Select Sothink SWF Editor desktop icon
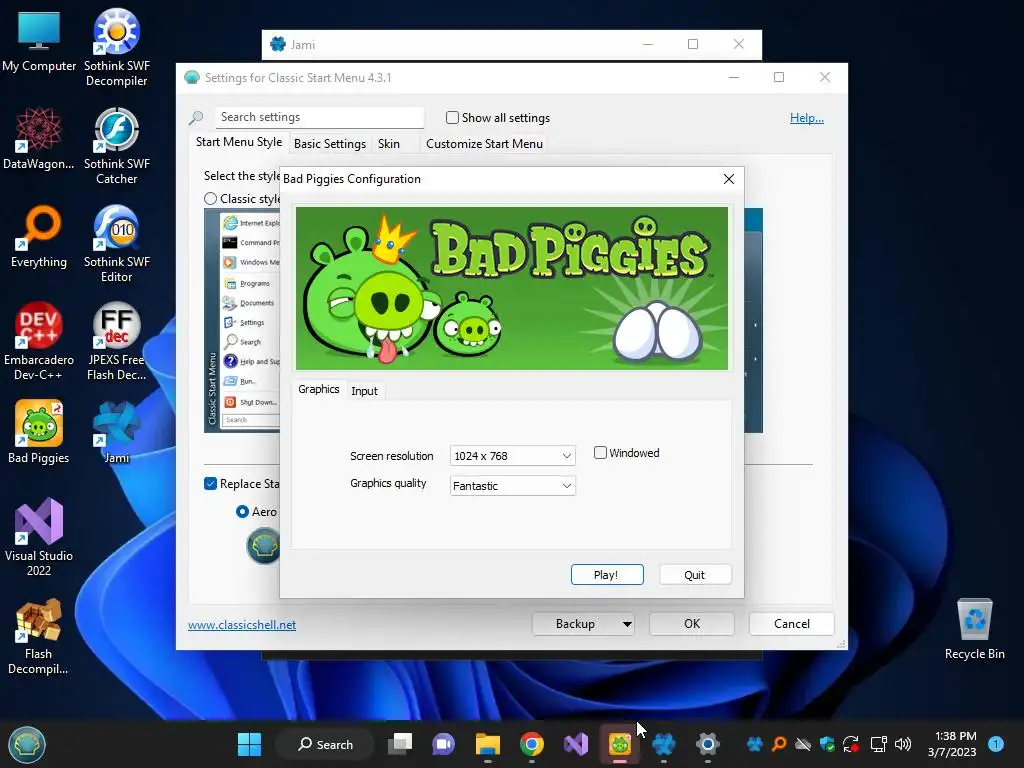This screenshot has height=768, width=1024. [116, 244]
